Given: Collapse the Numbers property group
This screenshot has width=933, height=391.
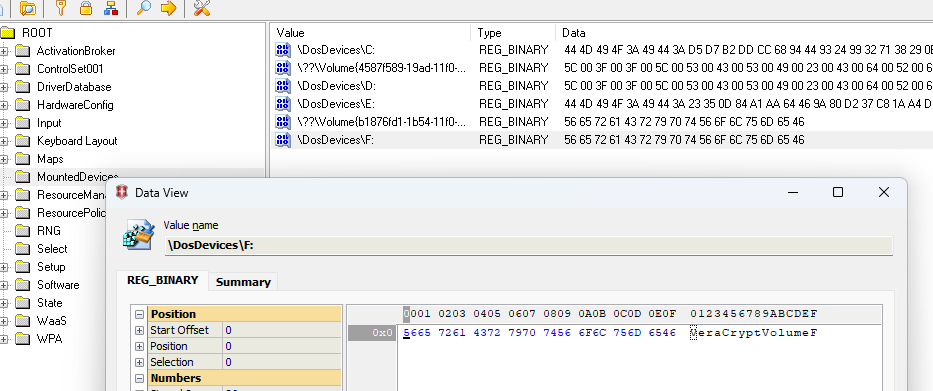Looking at the screenshot, I should tap(139, 379).
